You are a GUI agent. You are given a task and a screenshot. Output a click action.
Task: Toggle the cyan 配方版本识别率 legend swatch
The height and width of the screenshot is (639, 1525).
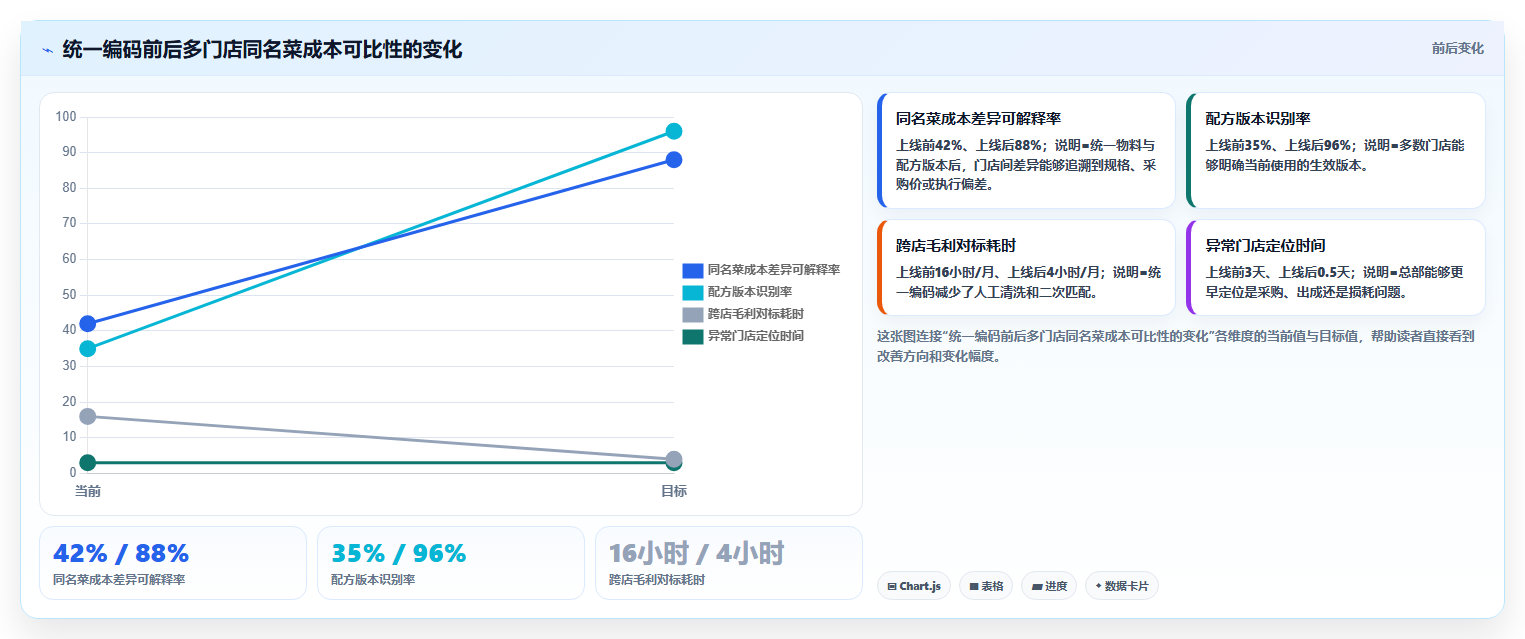point(693,292)
